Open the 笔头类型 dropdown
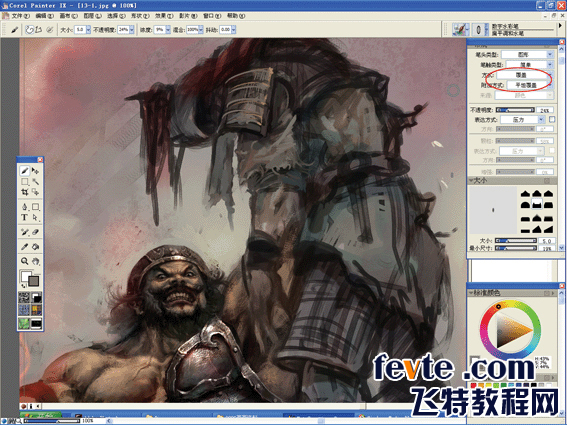567x425 pixels. (x=528, y=55)
